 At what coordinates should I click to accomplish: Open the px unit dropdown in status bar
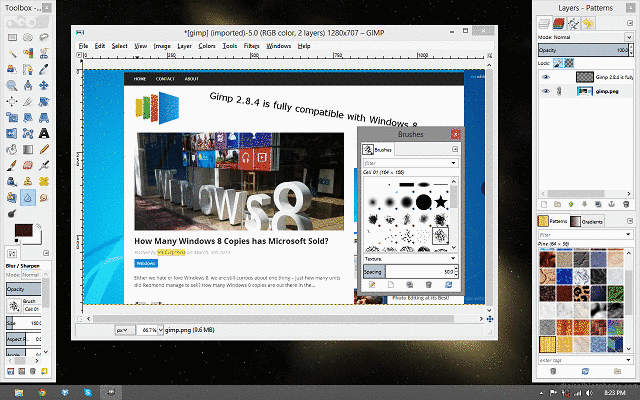[x=124, y=330]
